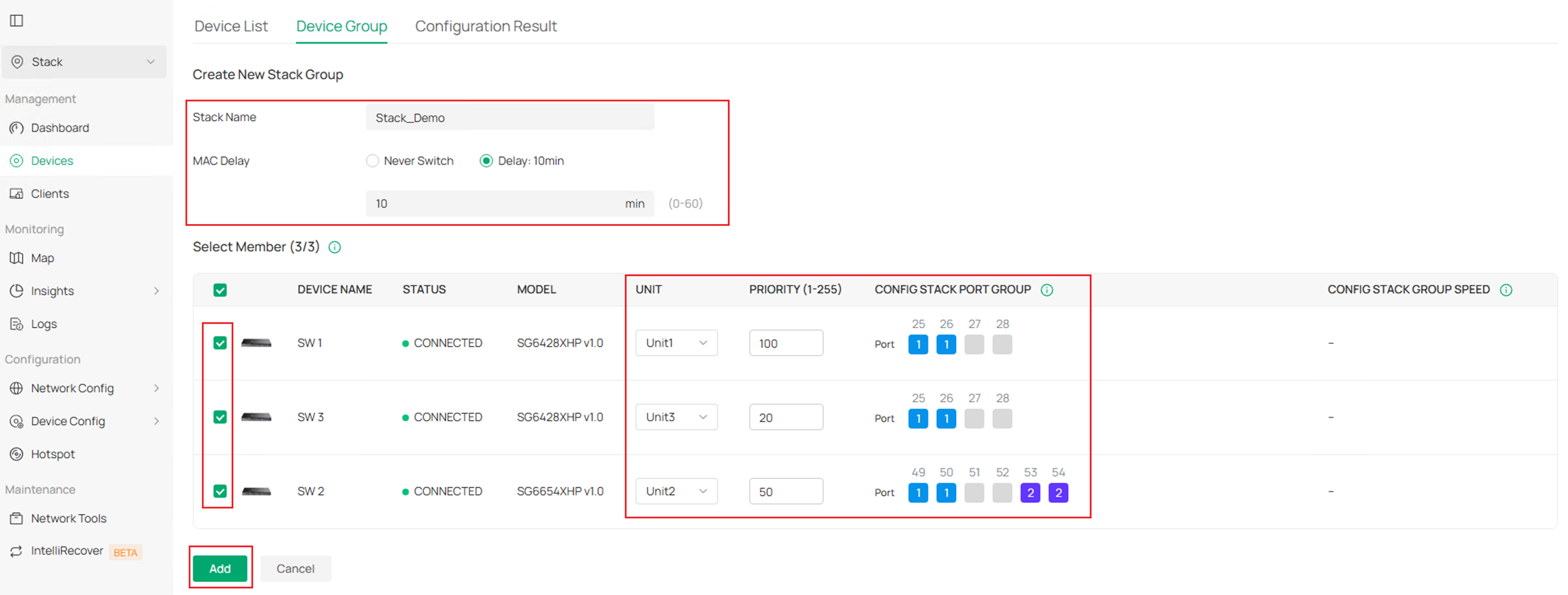Open the Stack site dropdown
Screen dimensions: 1568x595
click(84, 62)
